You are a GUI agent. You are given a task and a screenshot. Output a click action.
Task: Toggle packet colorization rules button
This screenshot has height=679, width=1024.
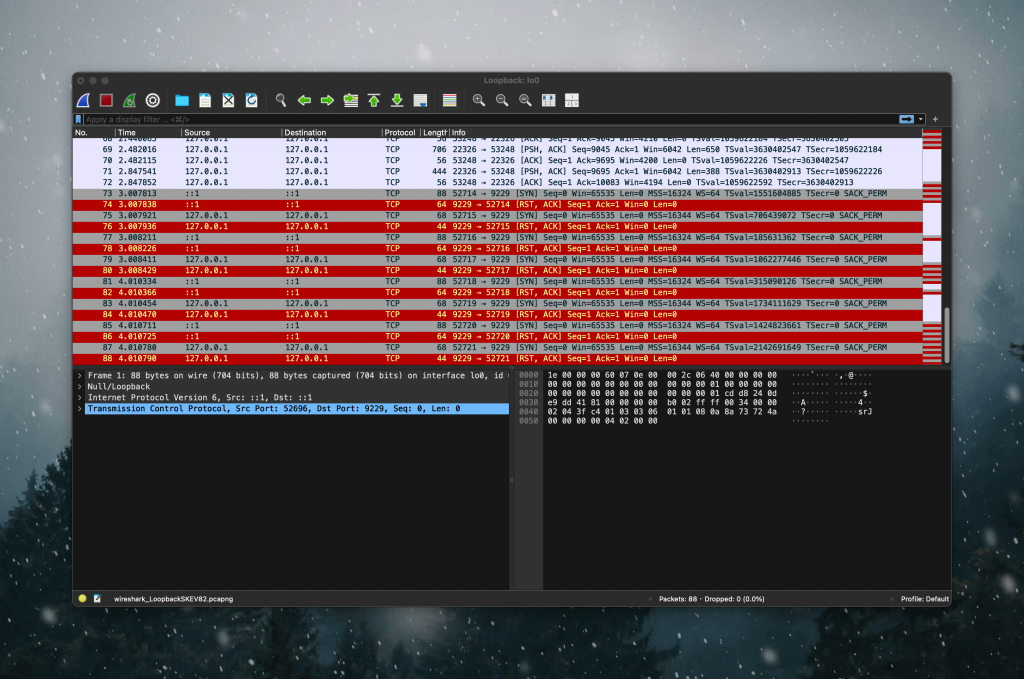(x=449, y=100)
